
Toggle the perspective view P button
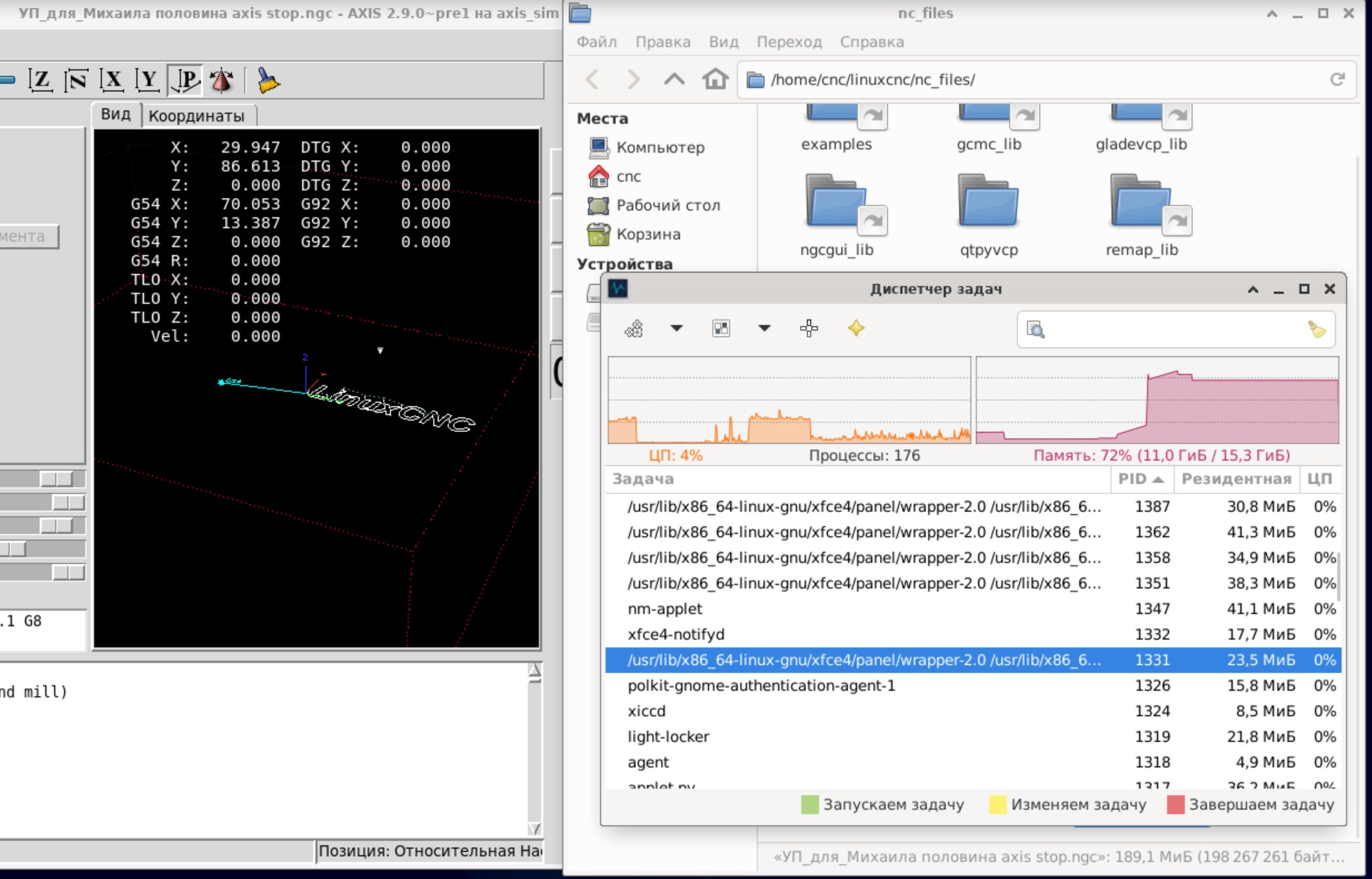pos(185,80)
